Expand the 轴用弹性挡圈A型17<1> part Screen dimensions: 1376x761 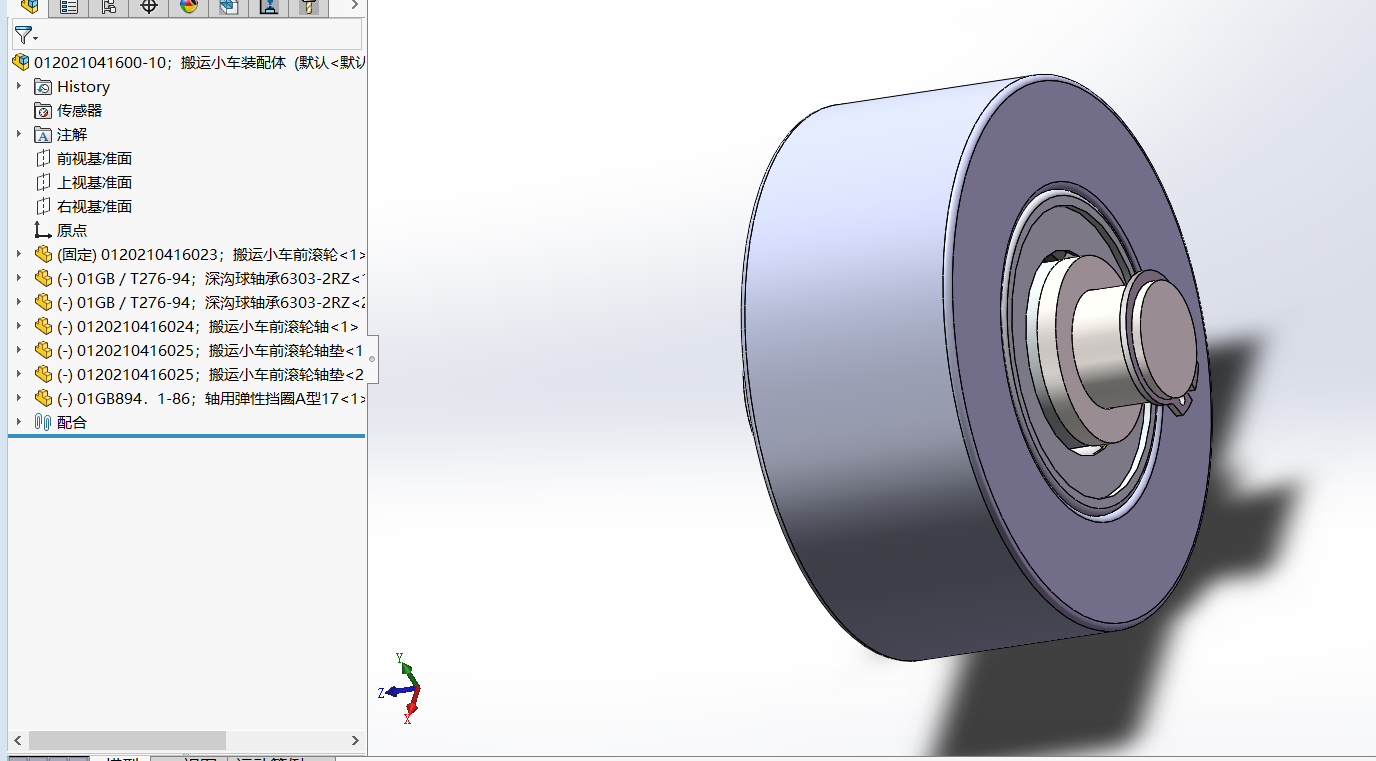pyautogui.click(x=18, y=398)
